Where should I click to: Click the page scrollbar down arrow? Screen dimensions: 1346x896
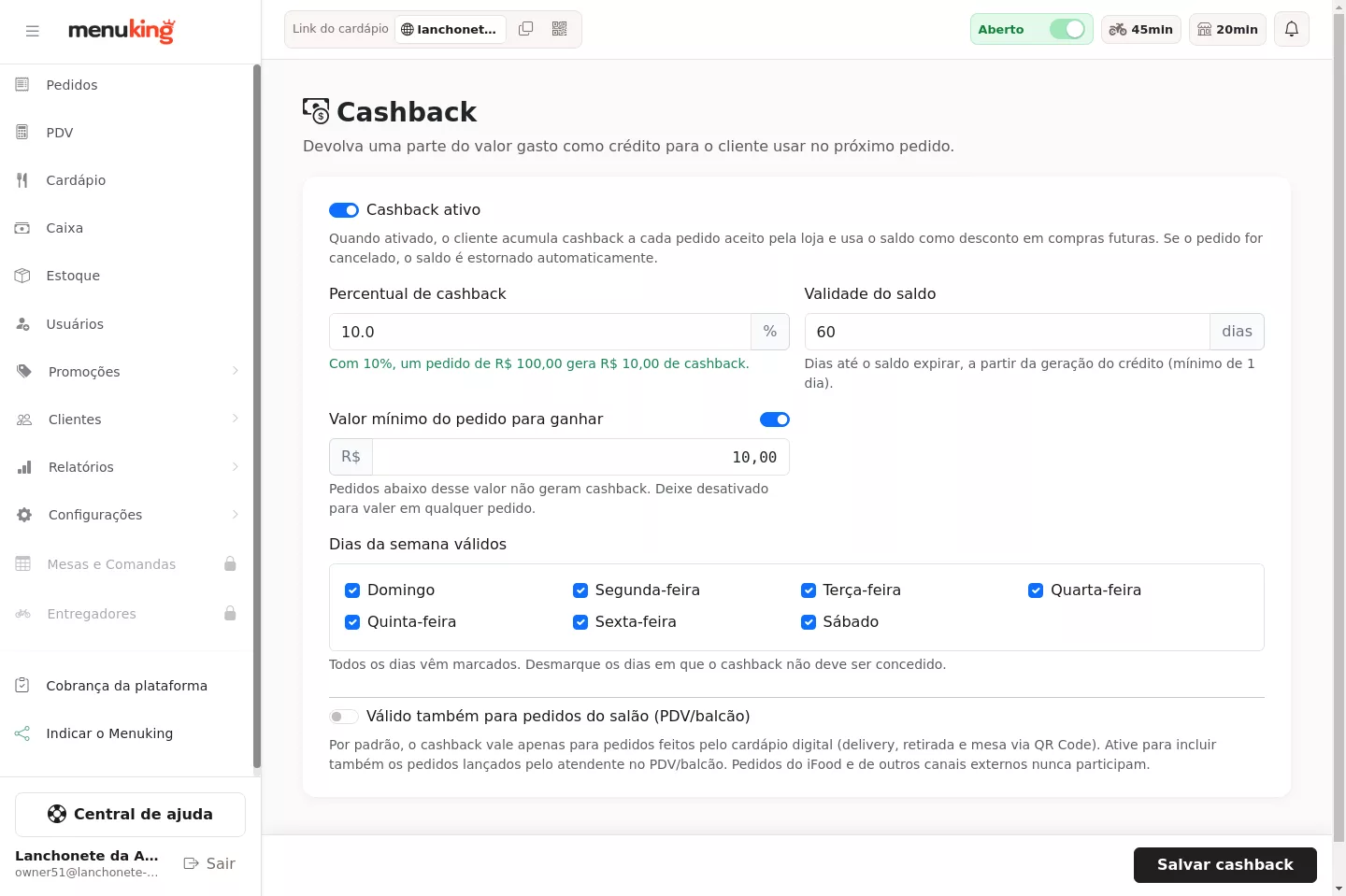coord(1339,889)
